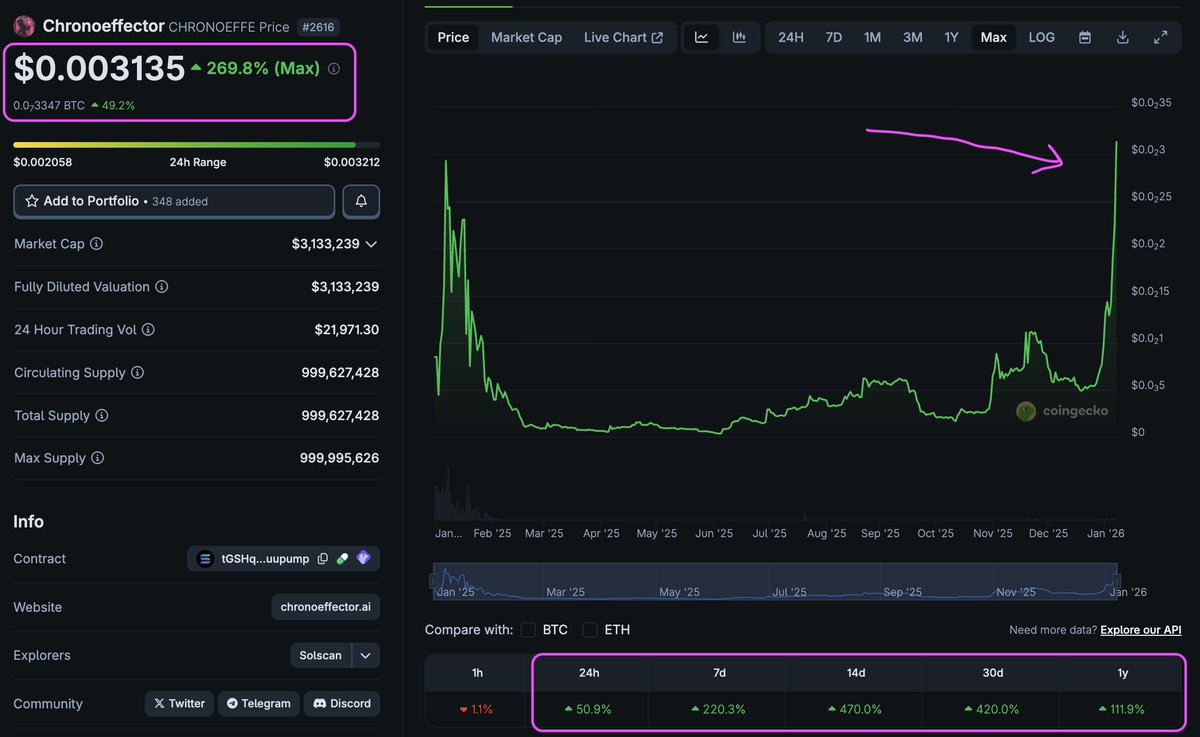Expand the Market Cap details chevron

pos(371,244)
